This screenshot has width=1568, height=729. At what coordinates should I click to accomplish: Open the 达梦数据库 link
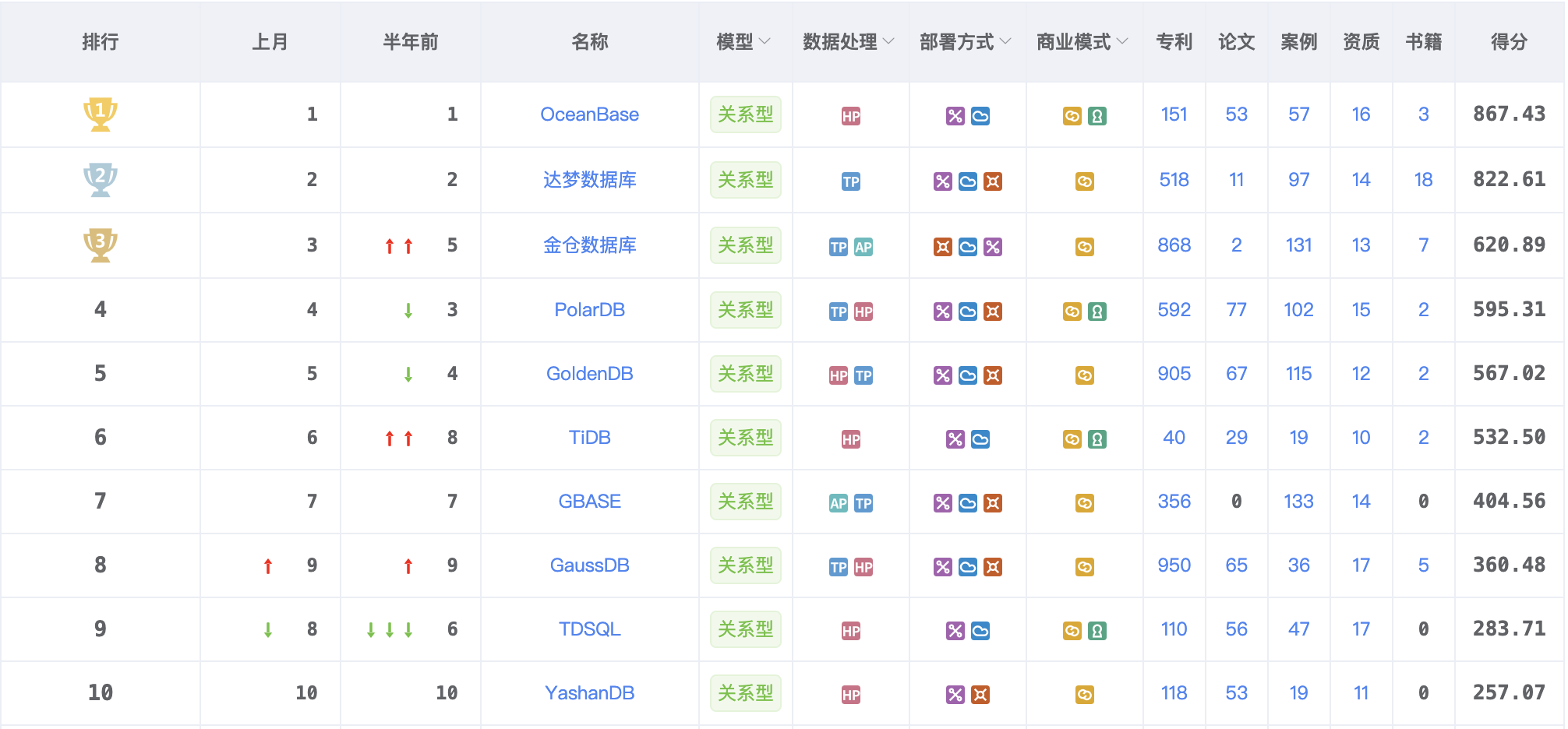tap(590, 180)
